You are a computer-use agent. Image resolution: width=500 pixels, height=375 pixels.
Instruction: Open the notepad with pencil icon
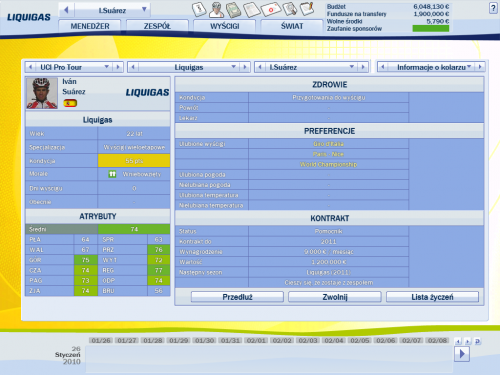[307, 9]
